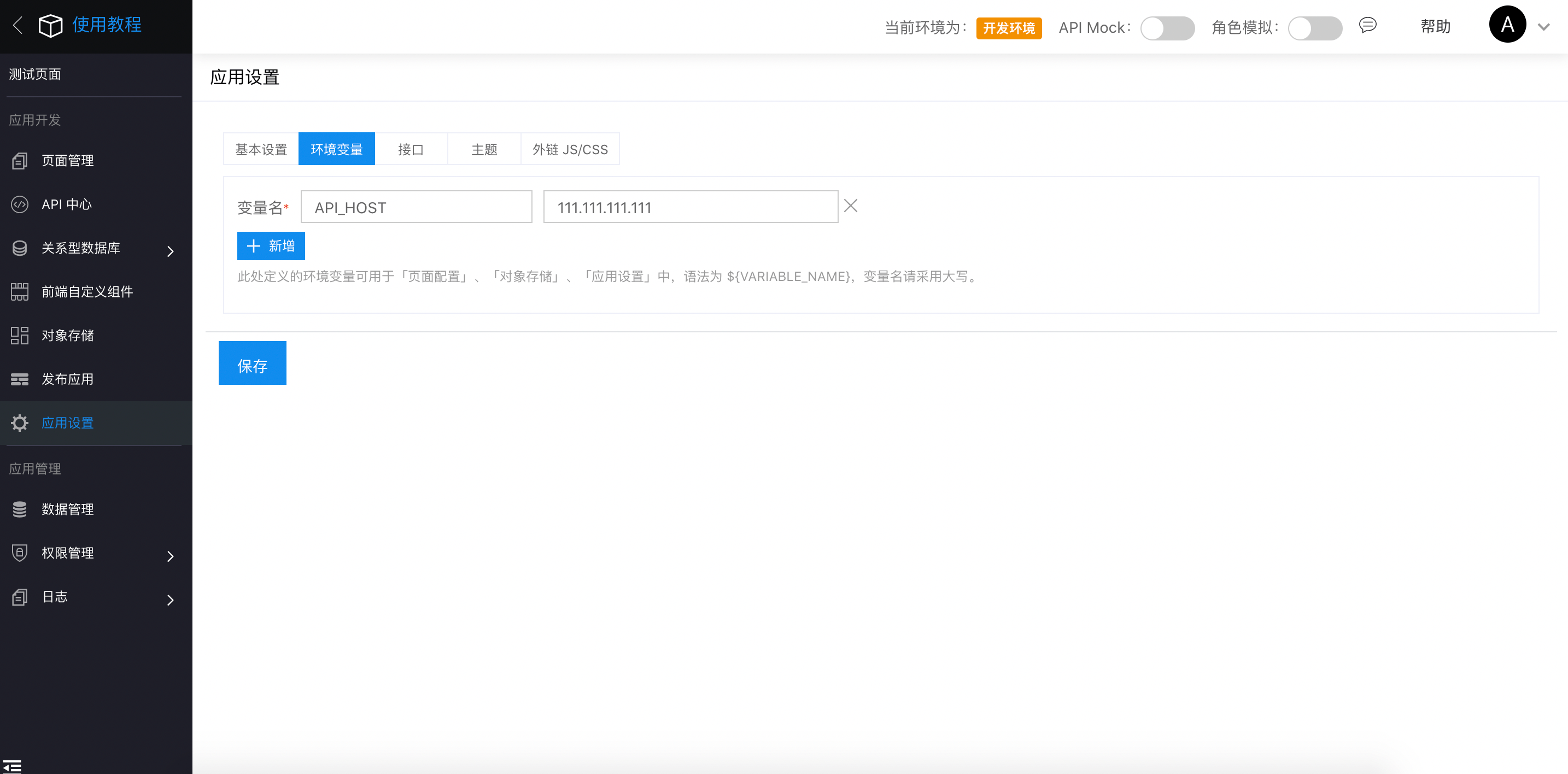Enable the 角色模拟 switch
The width and height of the screenshot is (1568, 774).
point(1314,28)
